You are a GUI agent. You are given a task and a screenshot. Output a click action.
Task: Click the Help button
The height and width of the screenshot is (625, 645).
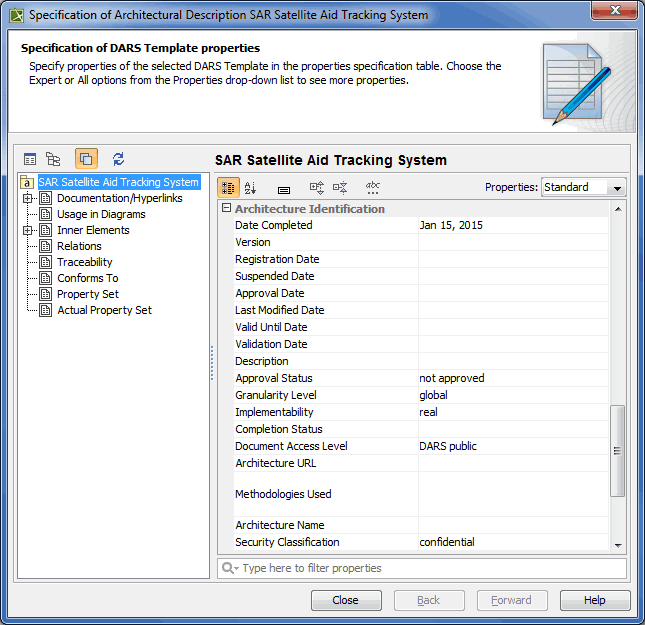594,600
